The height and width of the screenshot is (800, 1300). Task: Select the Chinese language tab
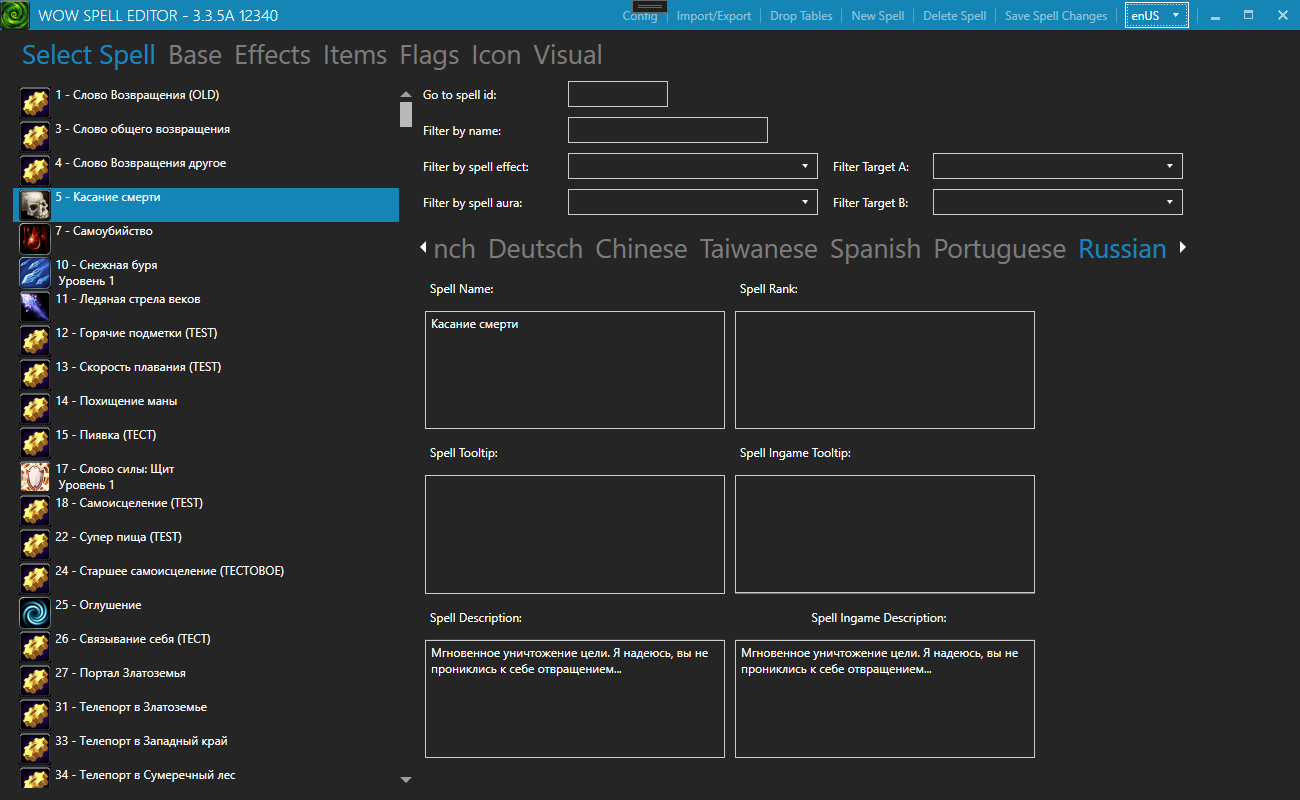point(641,249)
